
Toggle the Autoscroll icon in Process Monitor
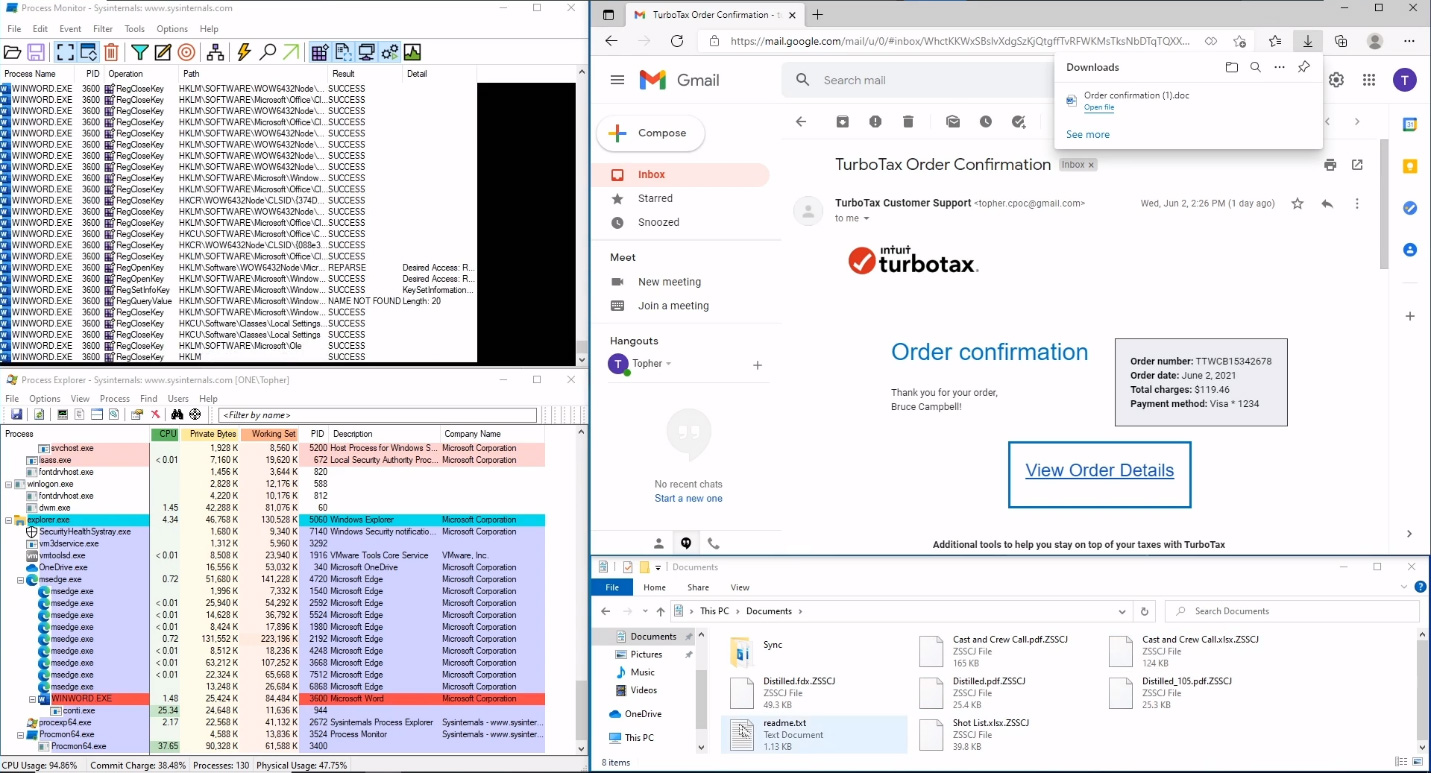[88, 52]
